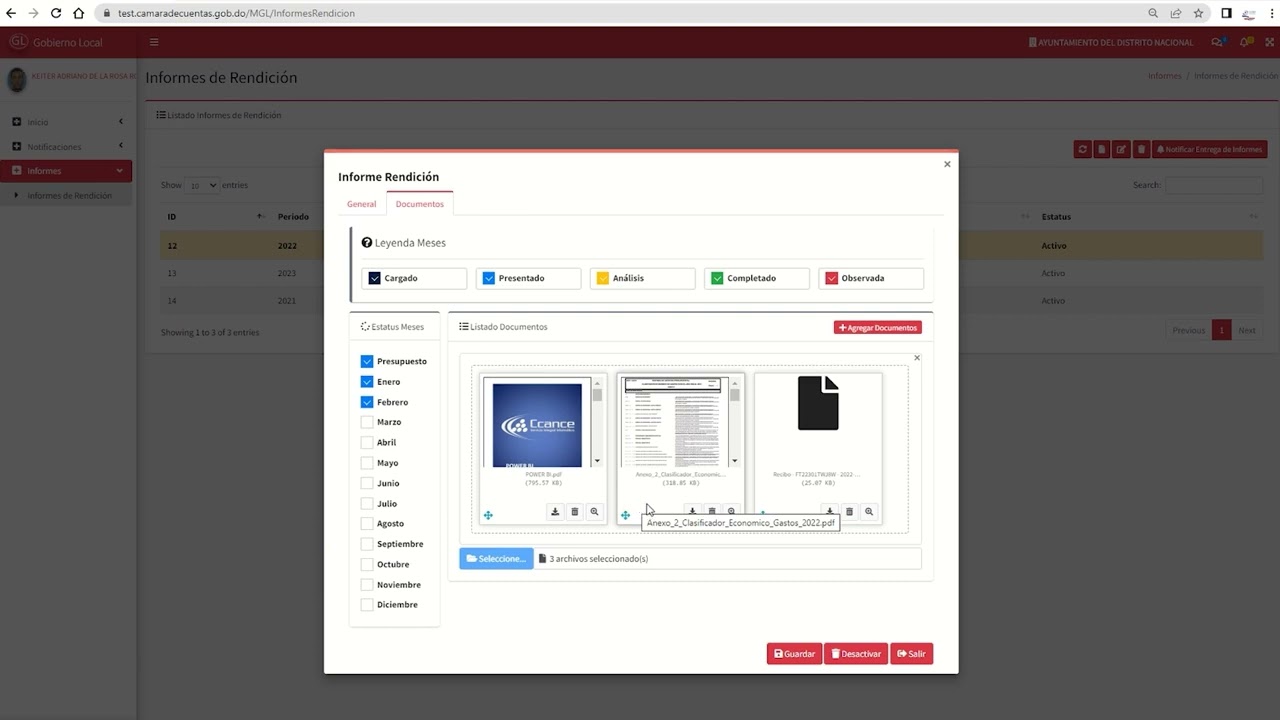The width and height of the screenshot is (1280, 720).
Task: Switch to the General tab
Action: [x=362, y=204]
